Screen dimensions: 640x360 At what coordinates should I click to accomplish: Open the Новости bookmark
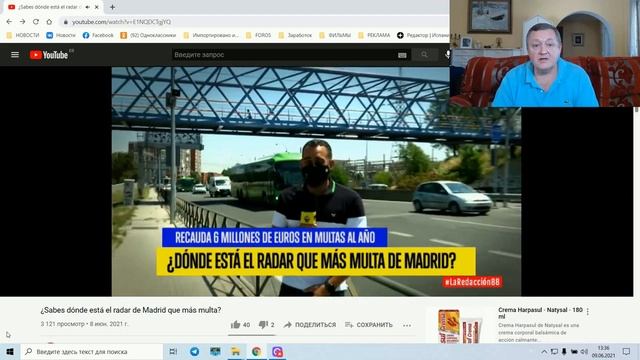[61, 36]
